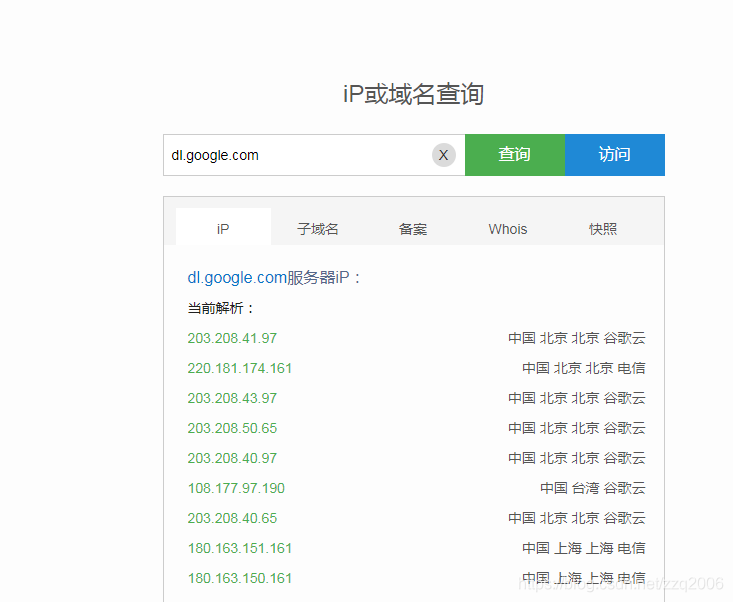Switch to the 子域名 tab

[318, 229]
